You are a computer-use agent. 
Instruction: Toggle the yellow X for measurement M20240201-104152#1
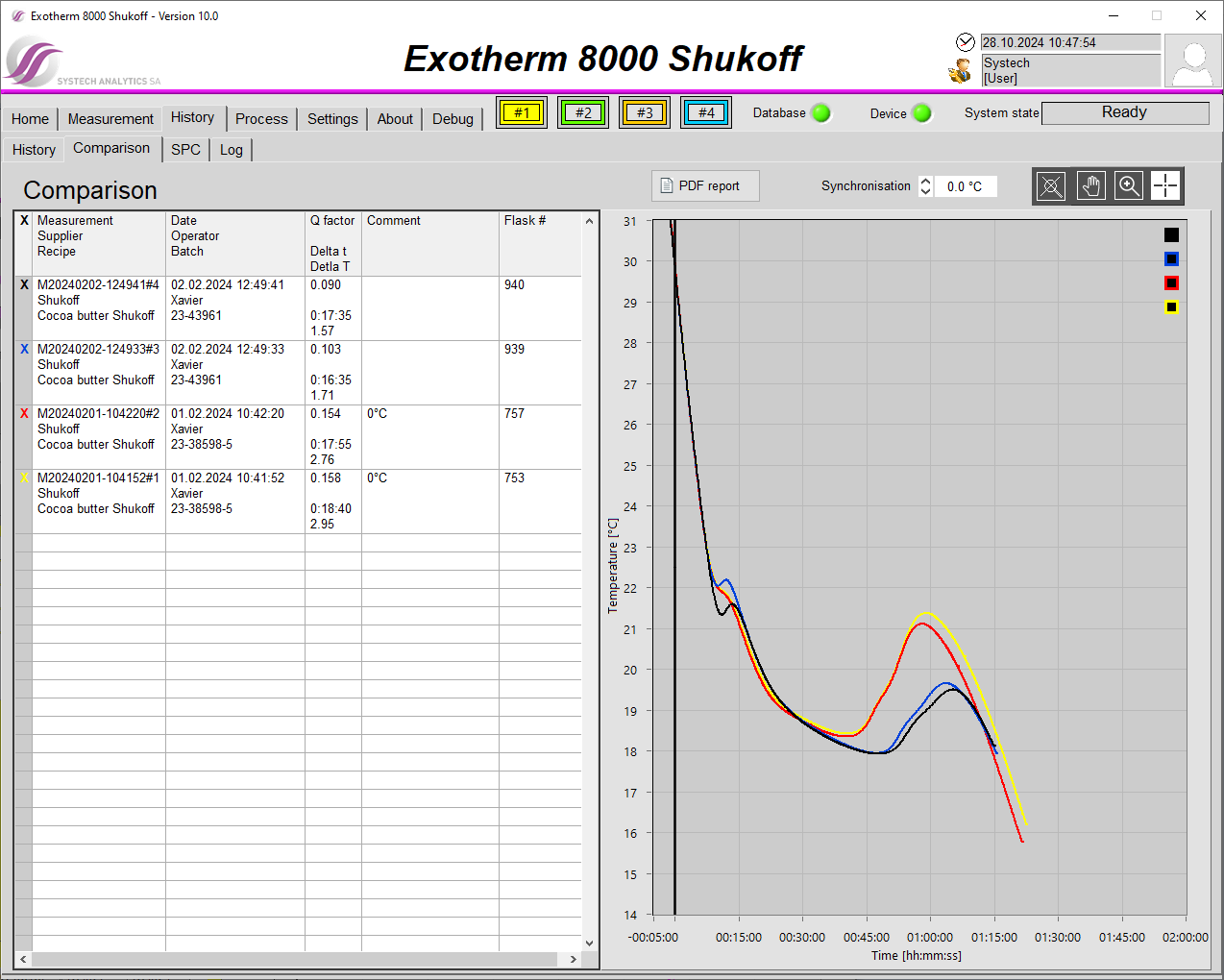[x=24, y=478]
